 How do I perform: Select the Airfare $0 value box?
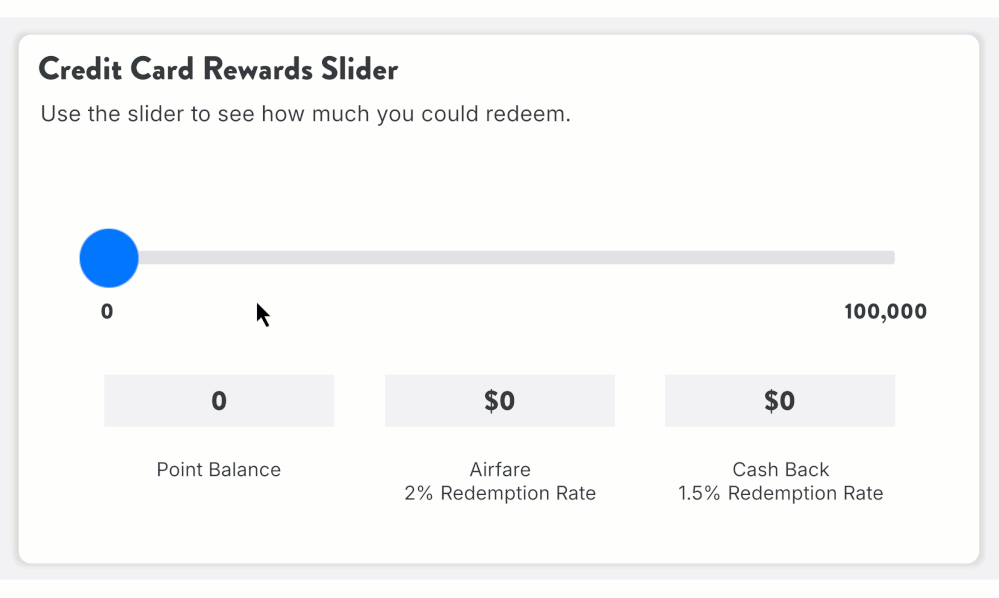click(500, 401)
